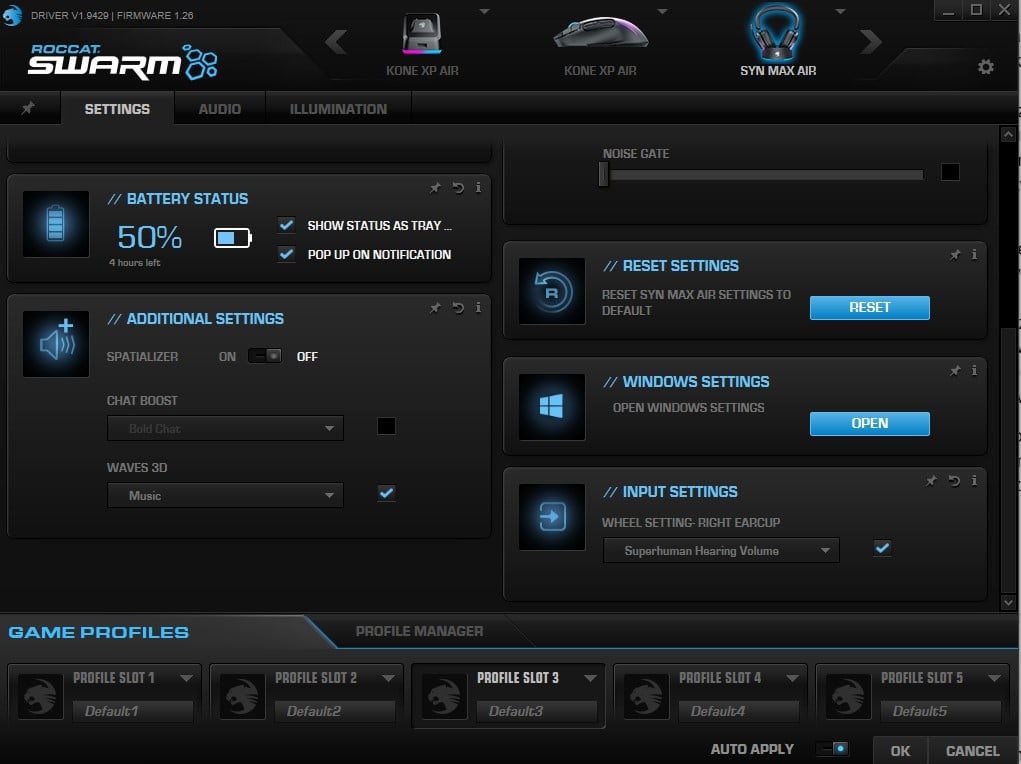Reset Battery Status panel with undo icon

(458, 188)
